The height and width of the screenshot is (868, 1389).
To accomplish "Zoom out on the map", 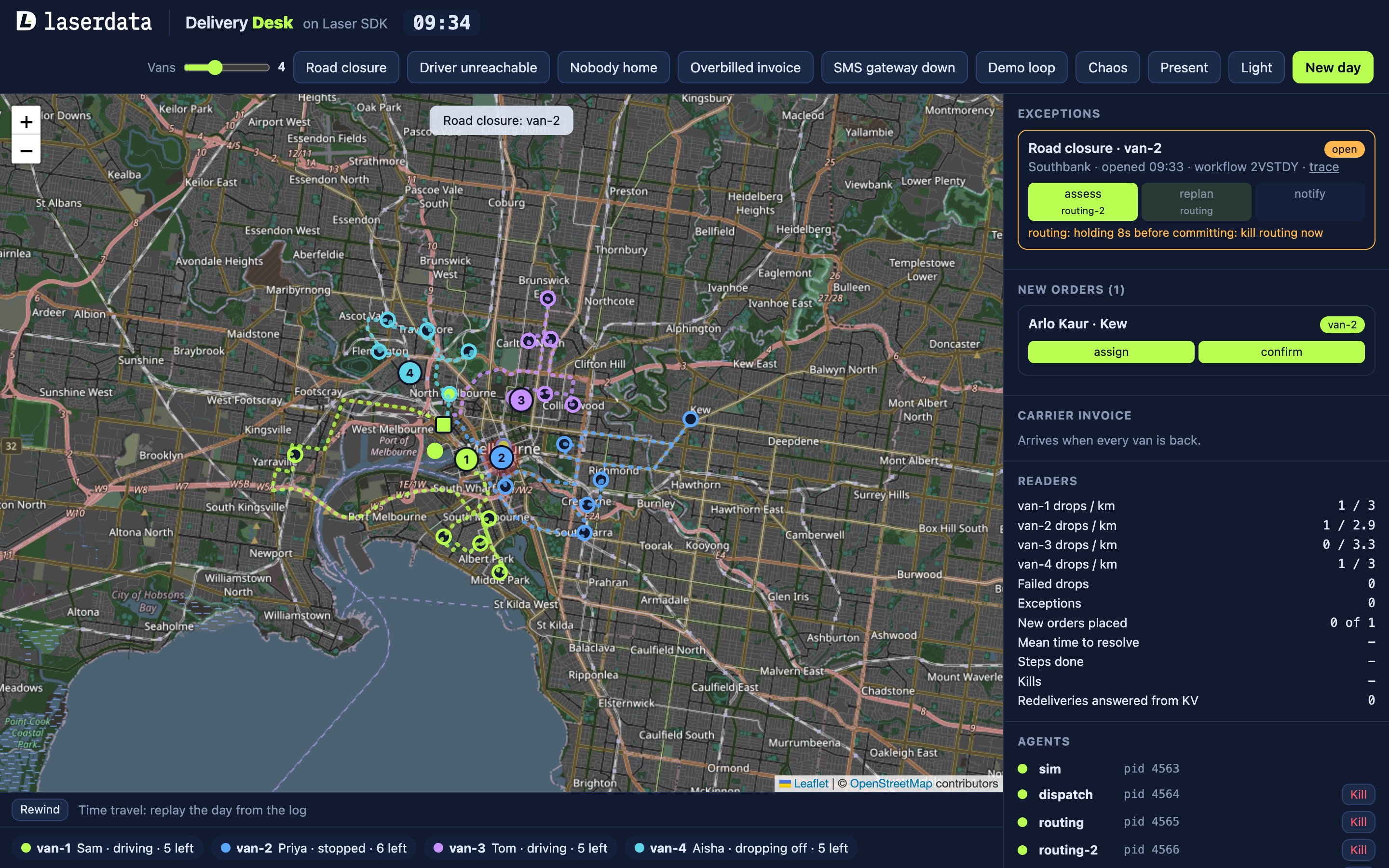I will [x=26, y=150].
